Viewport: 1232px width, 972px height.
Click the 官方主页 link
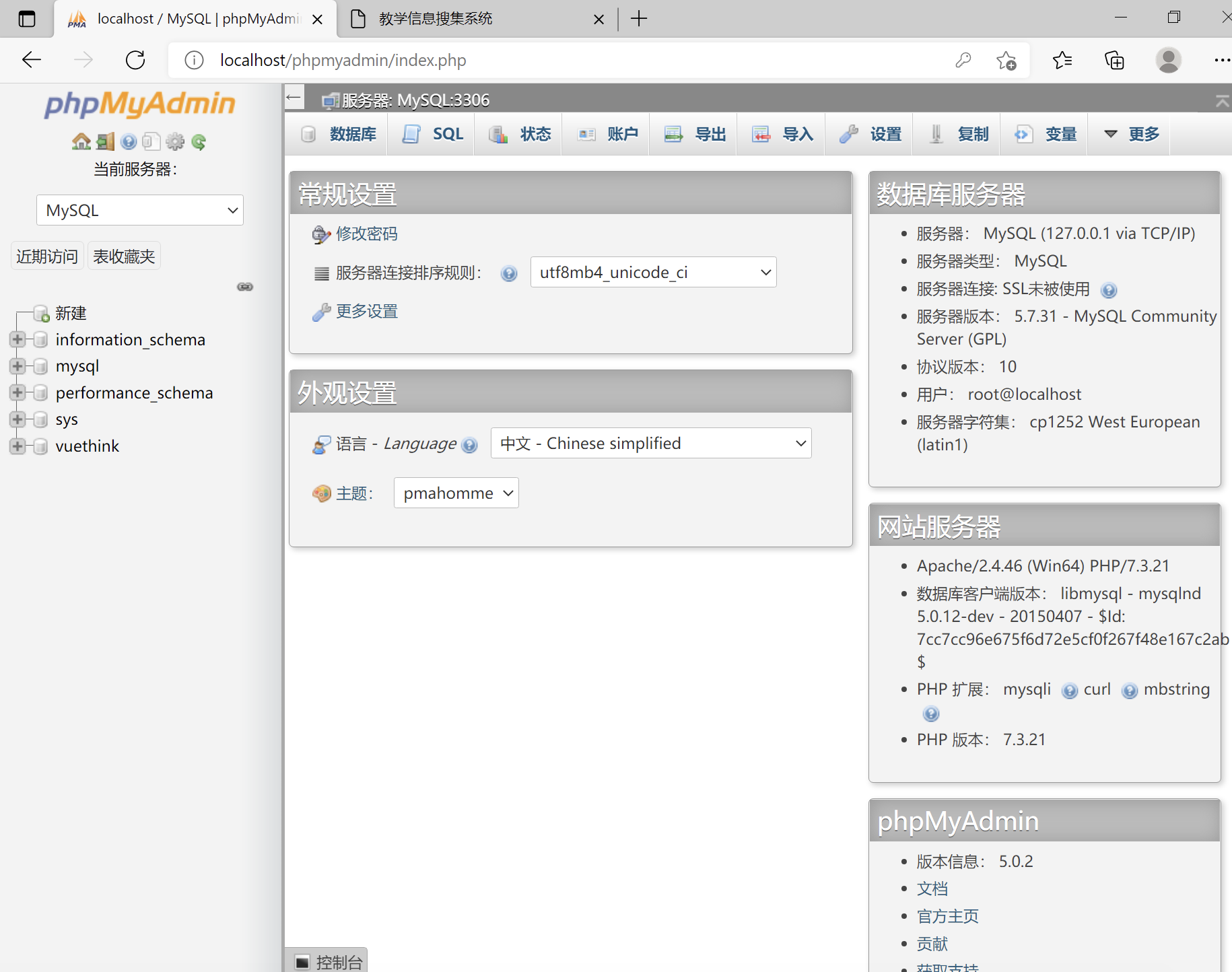[947, 916]
